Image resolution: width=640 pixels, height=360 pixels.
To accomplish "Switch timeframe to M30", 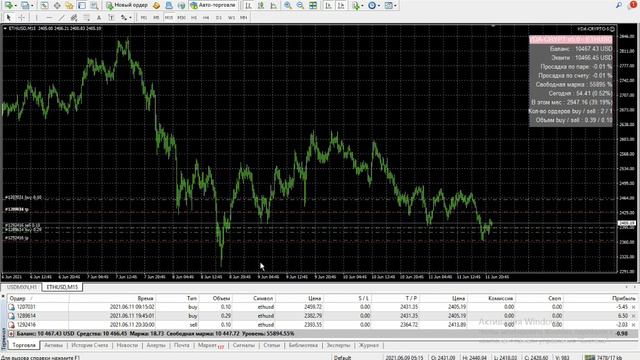I will click(181, 18).
